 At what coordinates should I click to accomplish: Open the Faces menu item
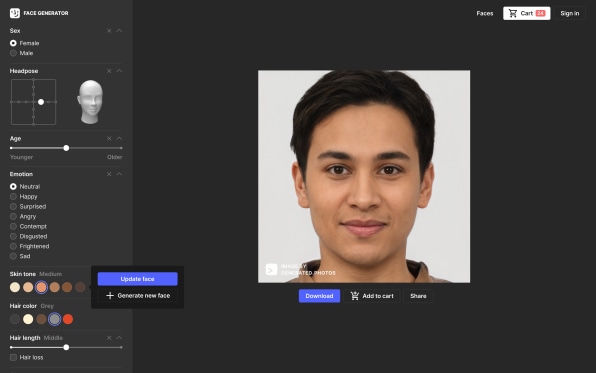485,13
